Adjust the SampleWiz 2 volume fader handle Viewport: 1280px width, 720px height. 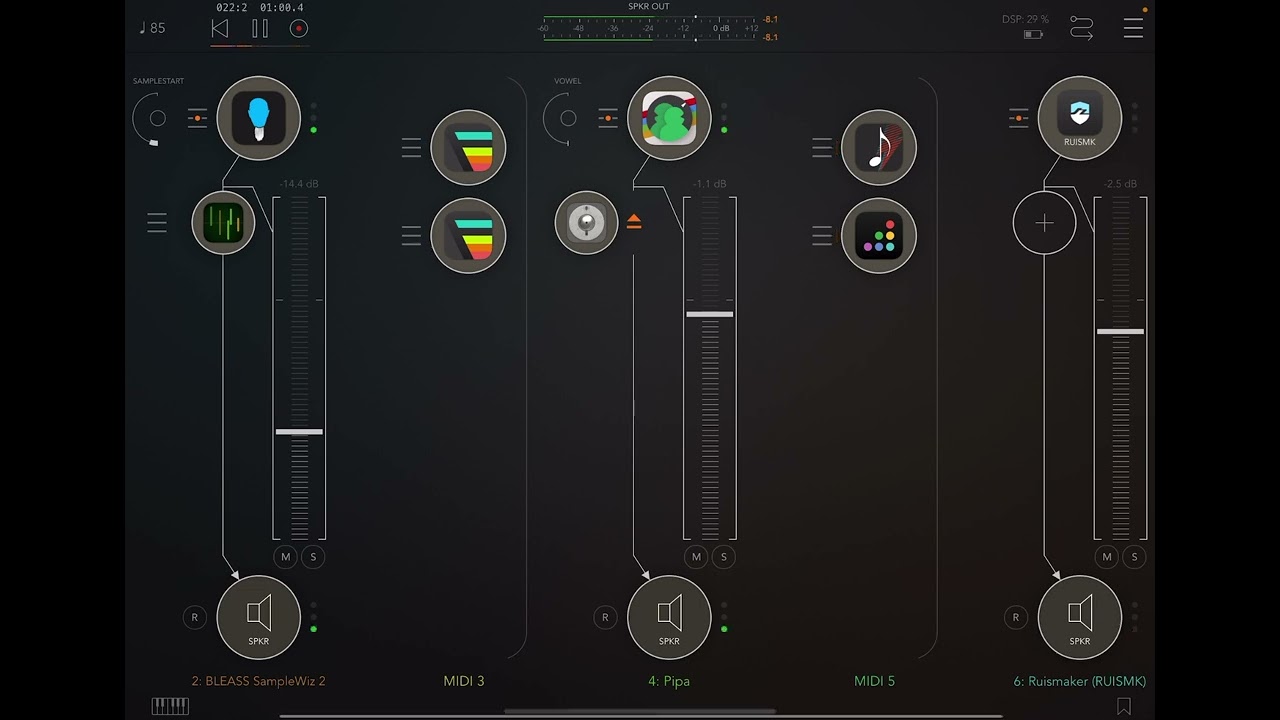[x=299, y=431]
